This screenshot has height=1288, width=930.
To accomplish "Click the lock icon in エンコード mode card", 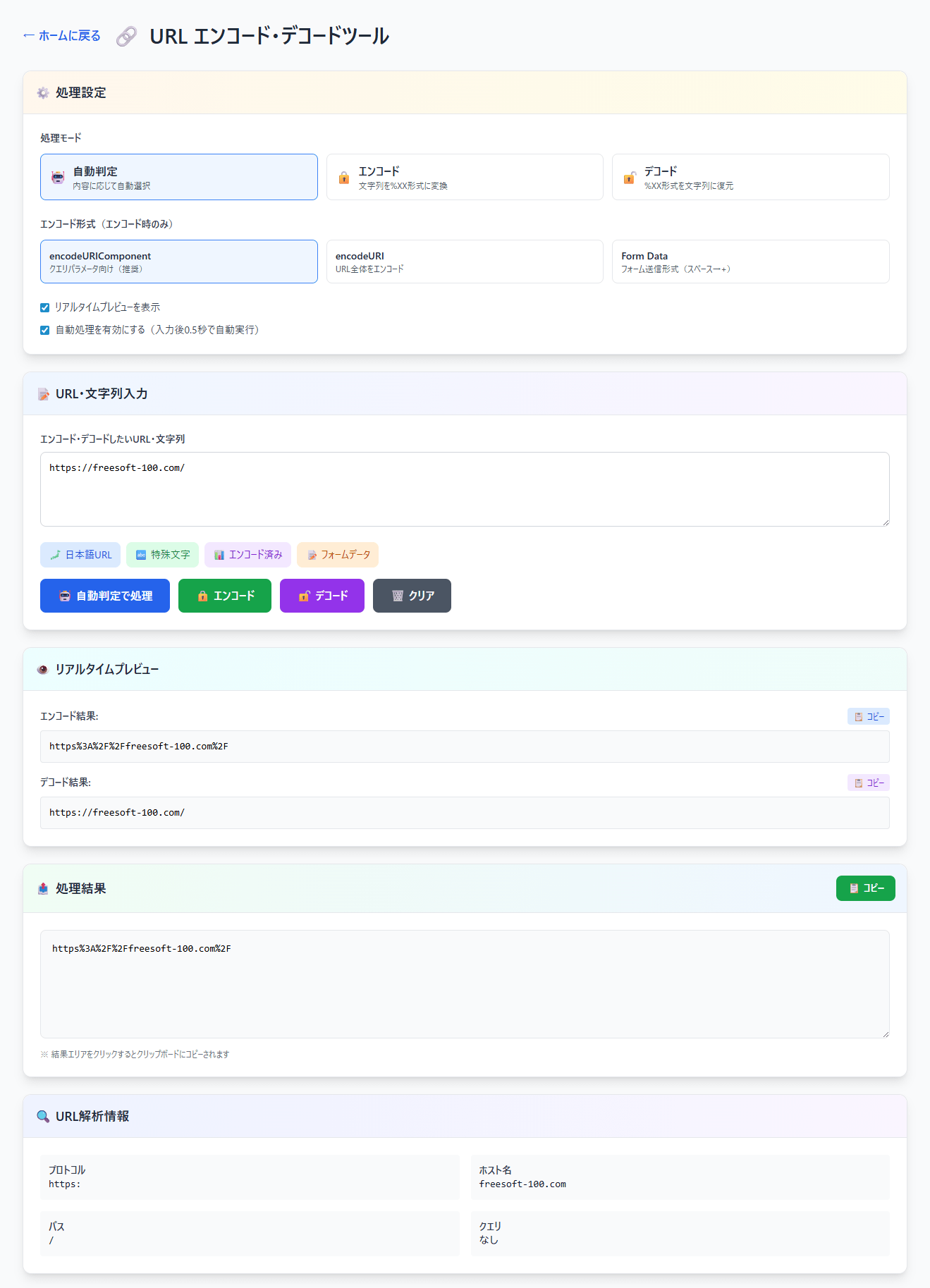I will point(344,178).
